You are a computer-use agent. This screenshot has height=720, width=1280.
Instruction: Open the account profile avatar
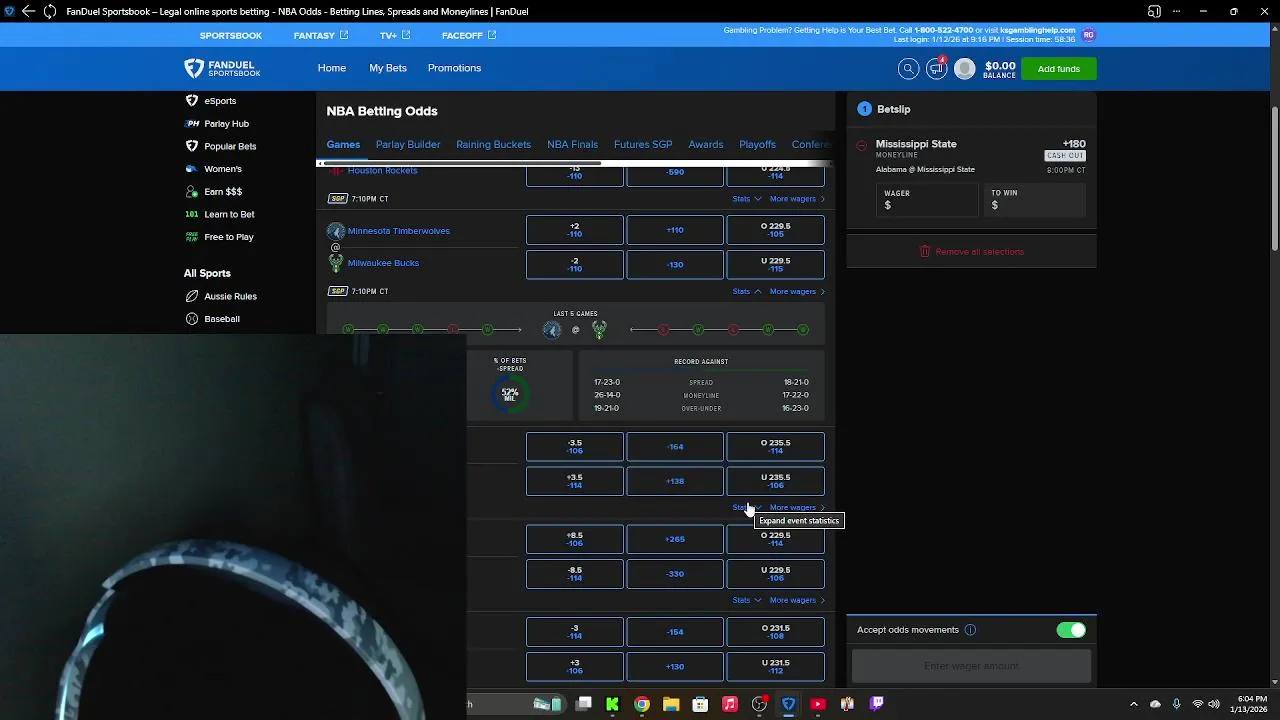tap(964, 68)
